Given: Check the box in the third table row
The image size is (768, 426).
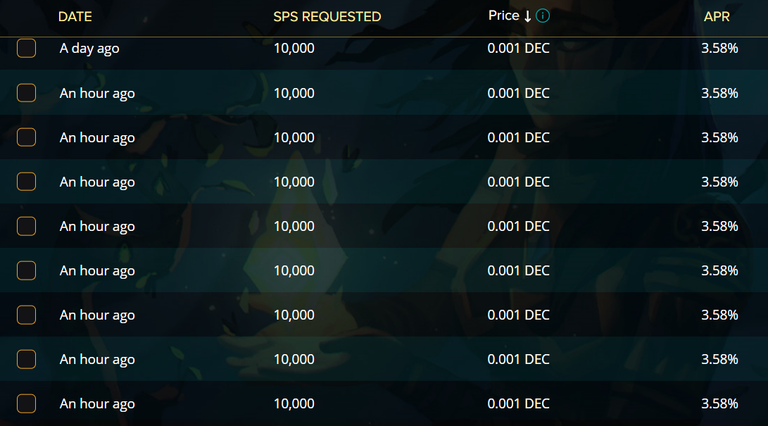Looking at the screenshot, I should (27, 137).
